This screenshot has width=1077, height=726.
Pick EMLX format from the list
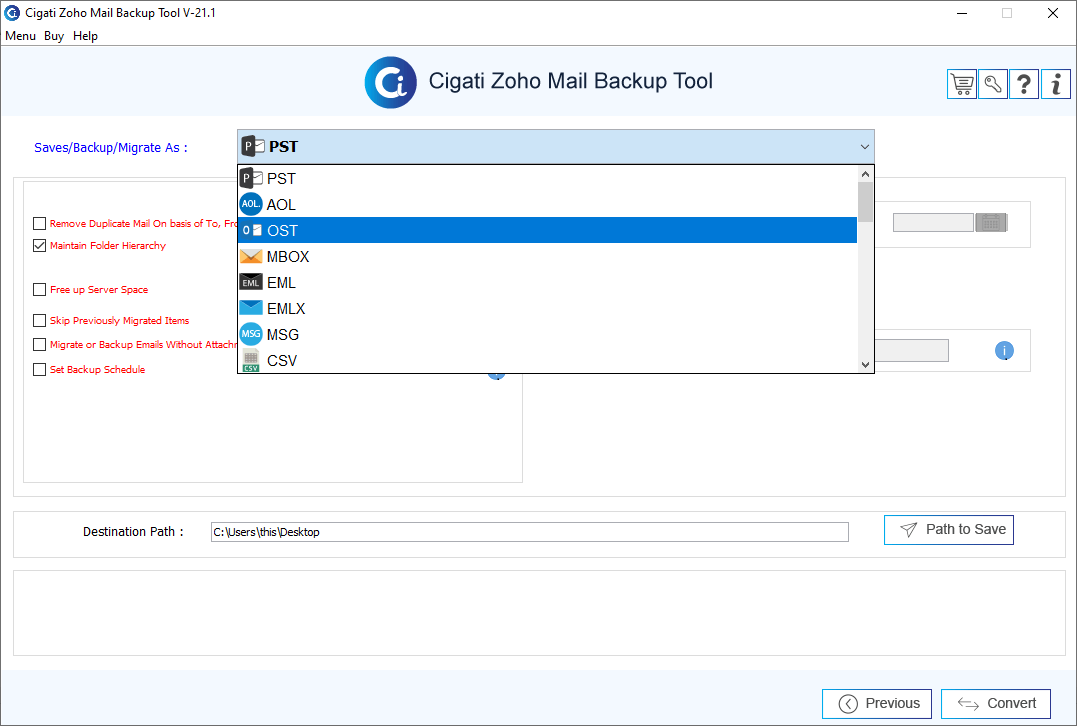point(547,308)
